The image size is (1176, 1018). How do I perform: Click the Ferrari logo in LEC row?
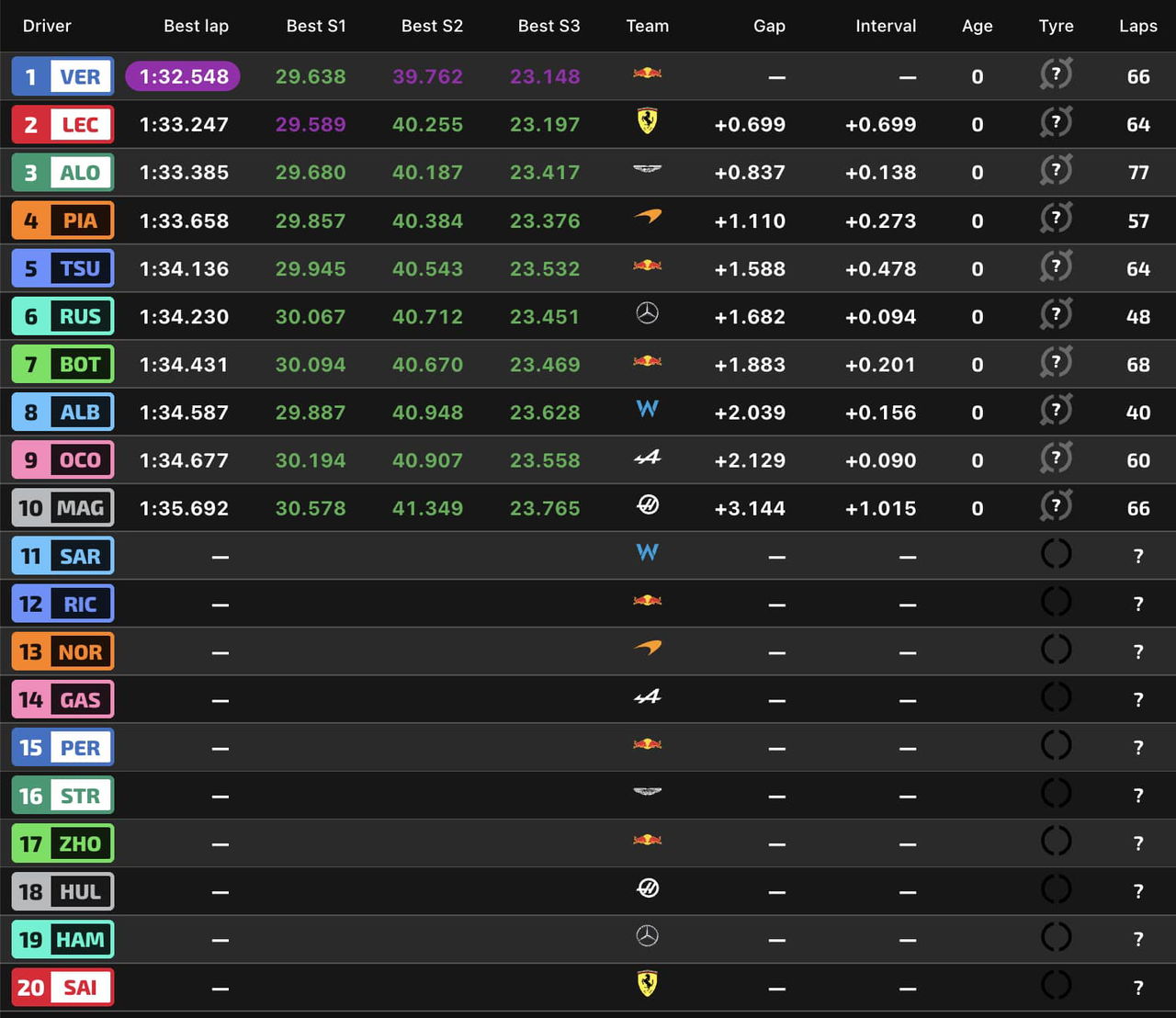click(648, 121)
